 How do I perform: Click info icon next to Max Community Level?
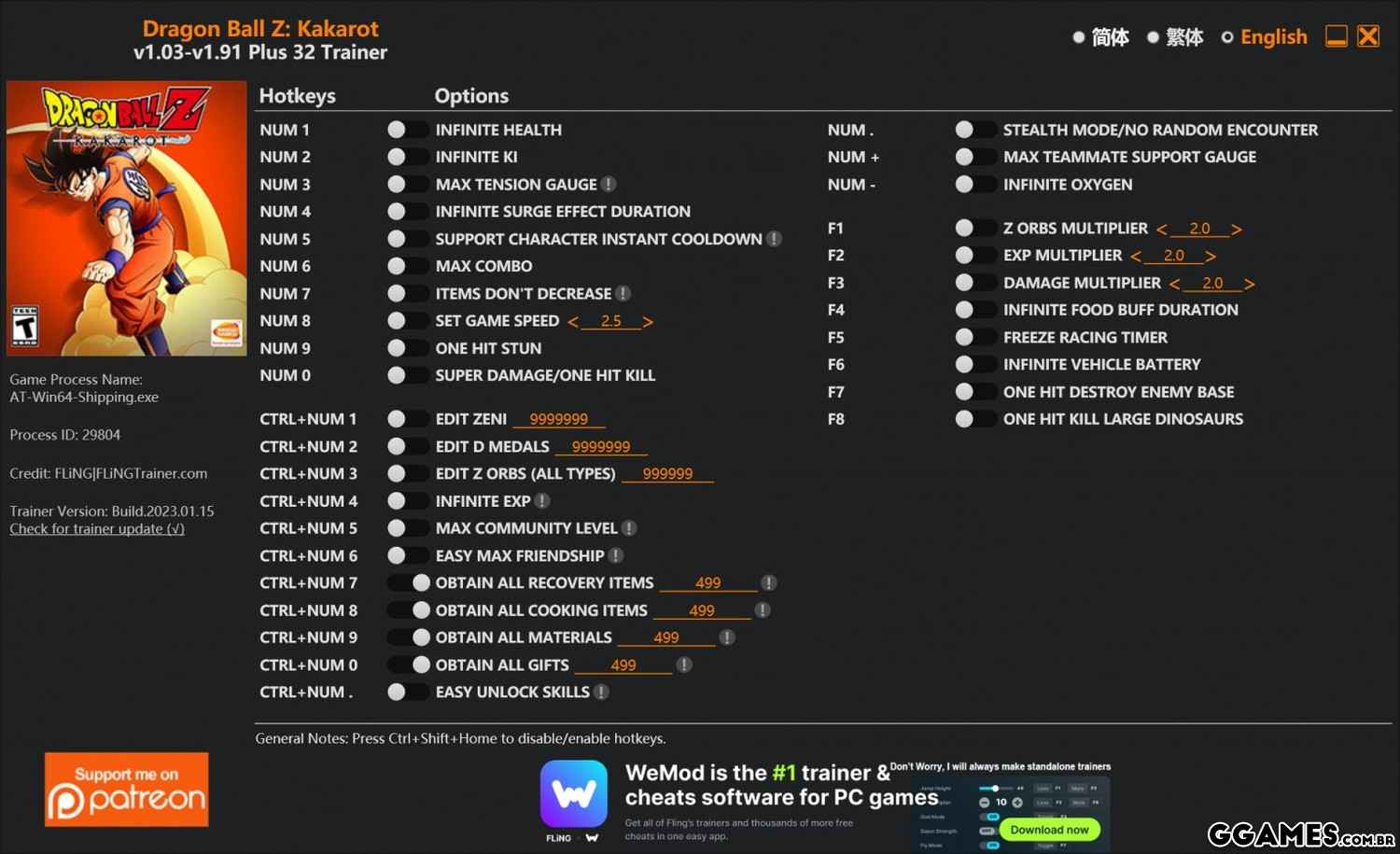(x=629, y=528)
